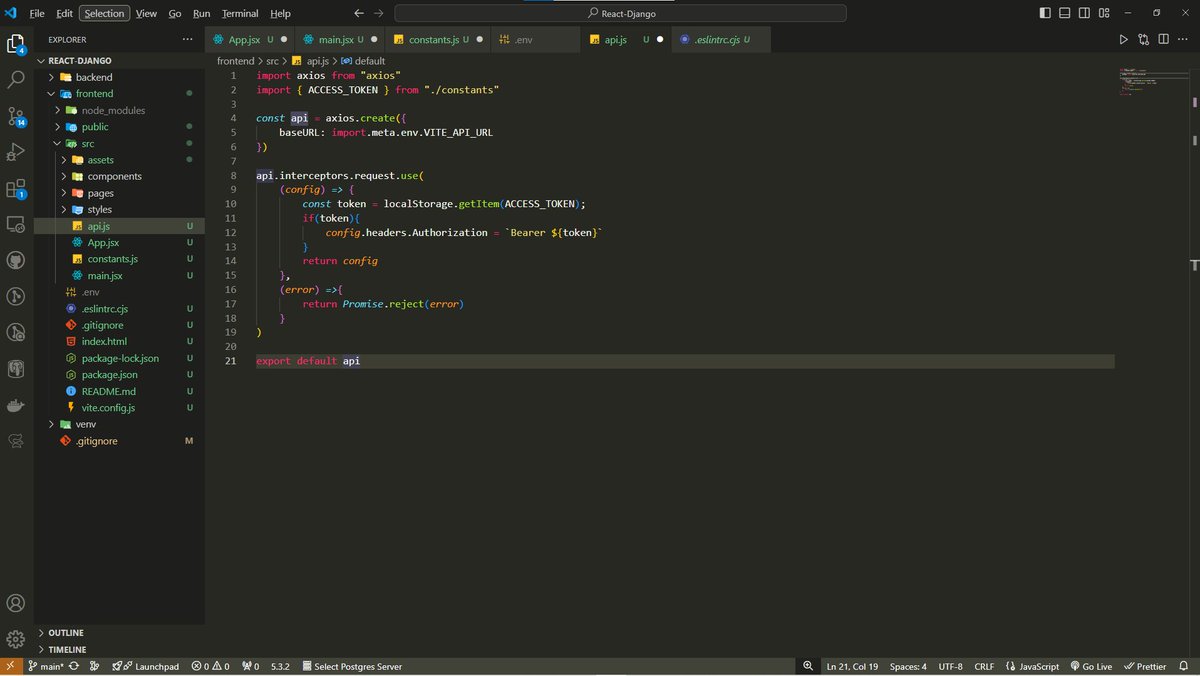The width and height of the screenshot is (1200, 676).
Task: Open package.json in the explorer
Action: (119, 375)
